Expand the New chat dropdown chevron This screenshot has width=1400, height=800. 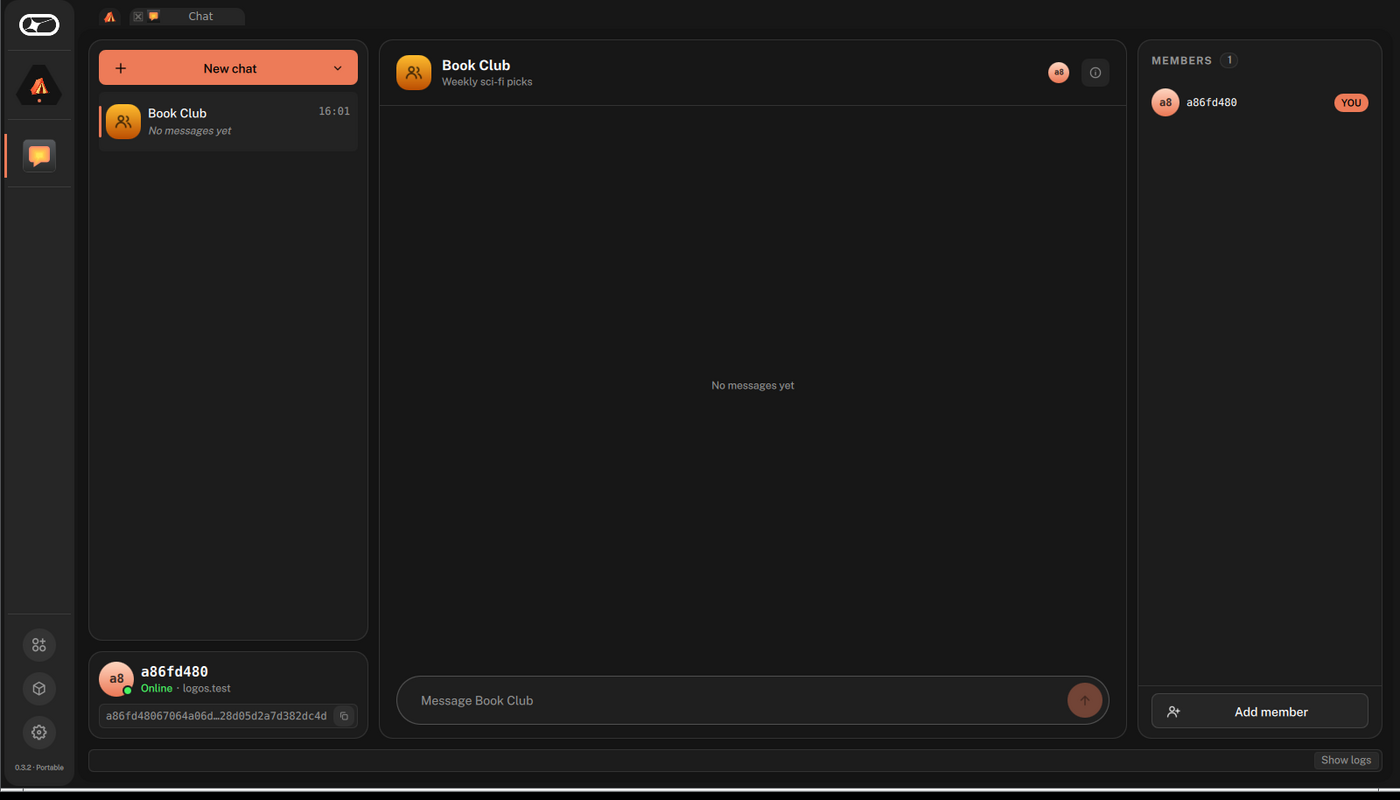tap(338, 68)
